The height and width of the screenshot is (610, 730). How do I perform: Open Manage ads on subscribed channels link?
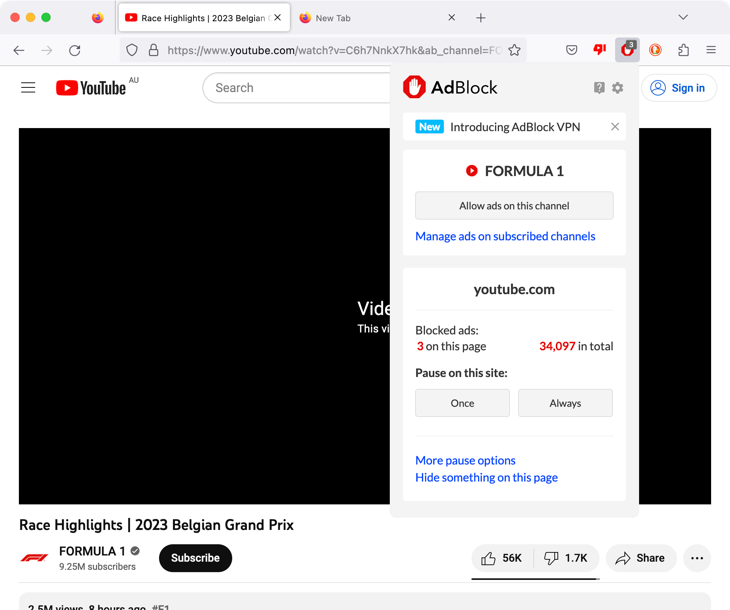[x=505, y=236]
